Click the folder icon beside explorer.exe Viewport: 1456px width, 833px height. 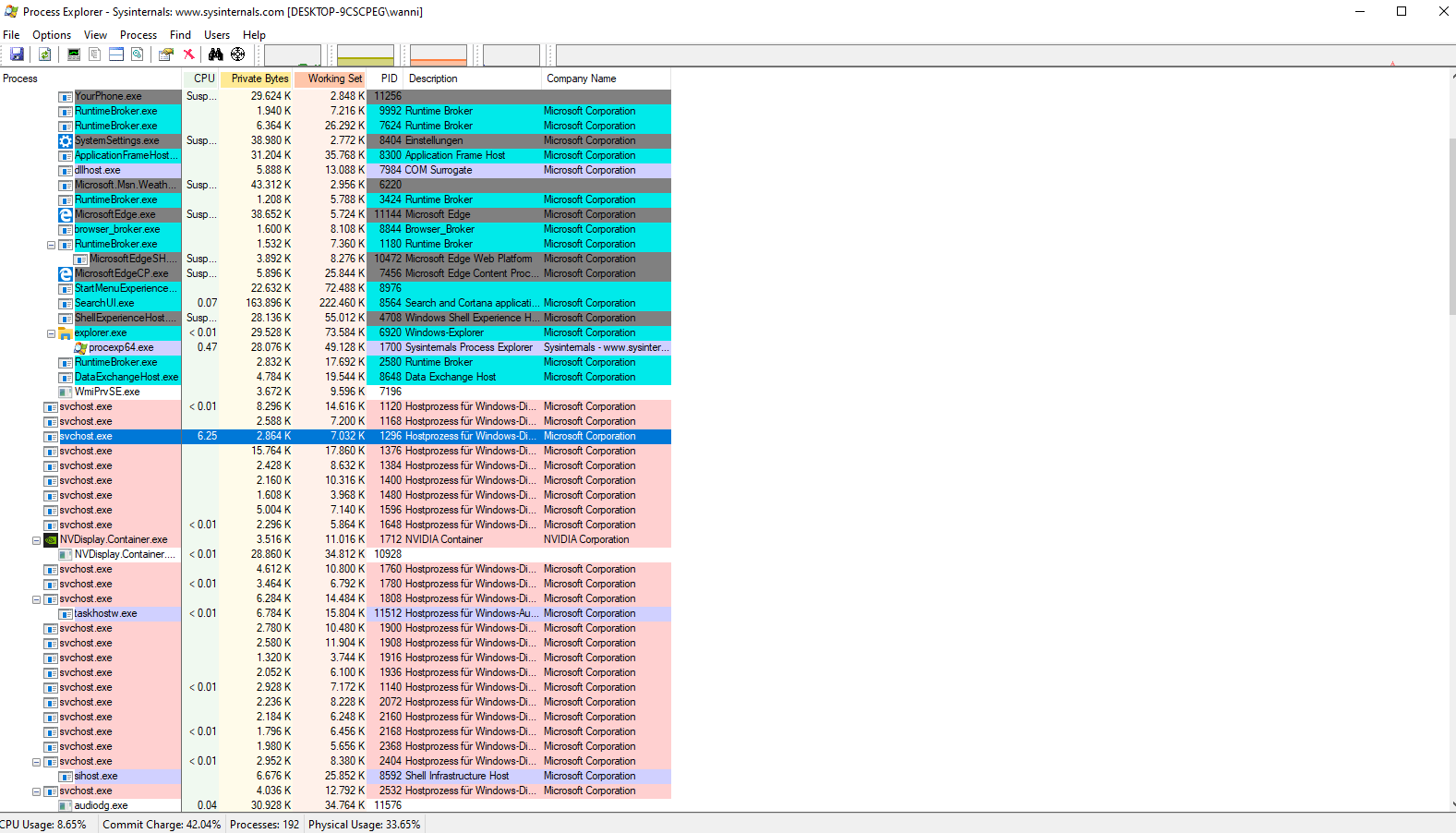tap(66, 332)
